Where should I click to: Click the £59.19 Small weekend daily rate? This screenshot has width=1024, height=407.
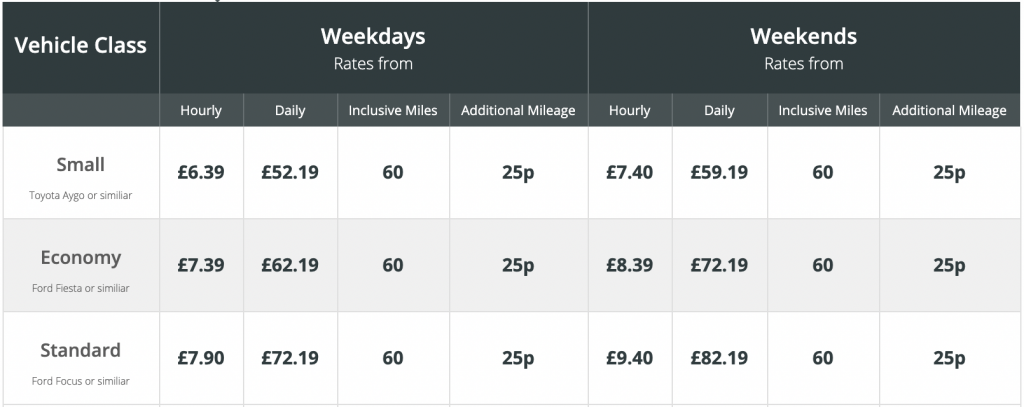[x=719, y=172]
